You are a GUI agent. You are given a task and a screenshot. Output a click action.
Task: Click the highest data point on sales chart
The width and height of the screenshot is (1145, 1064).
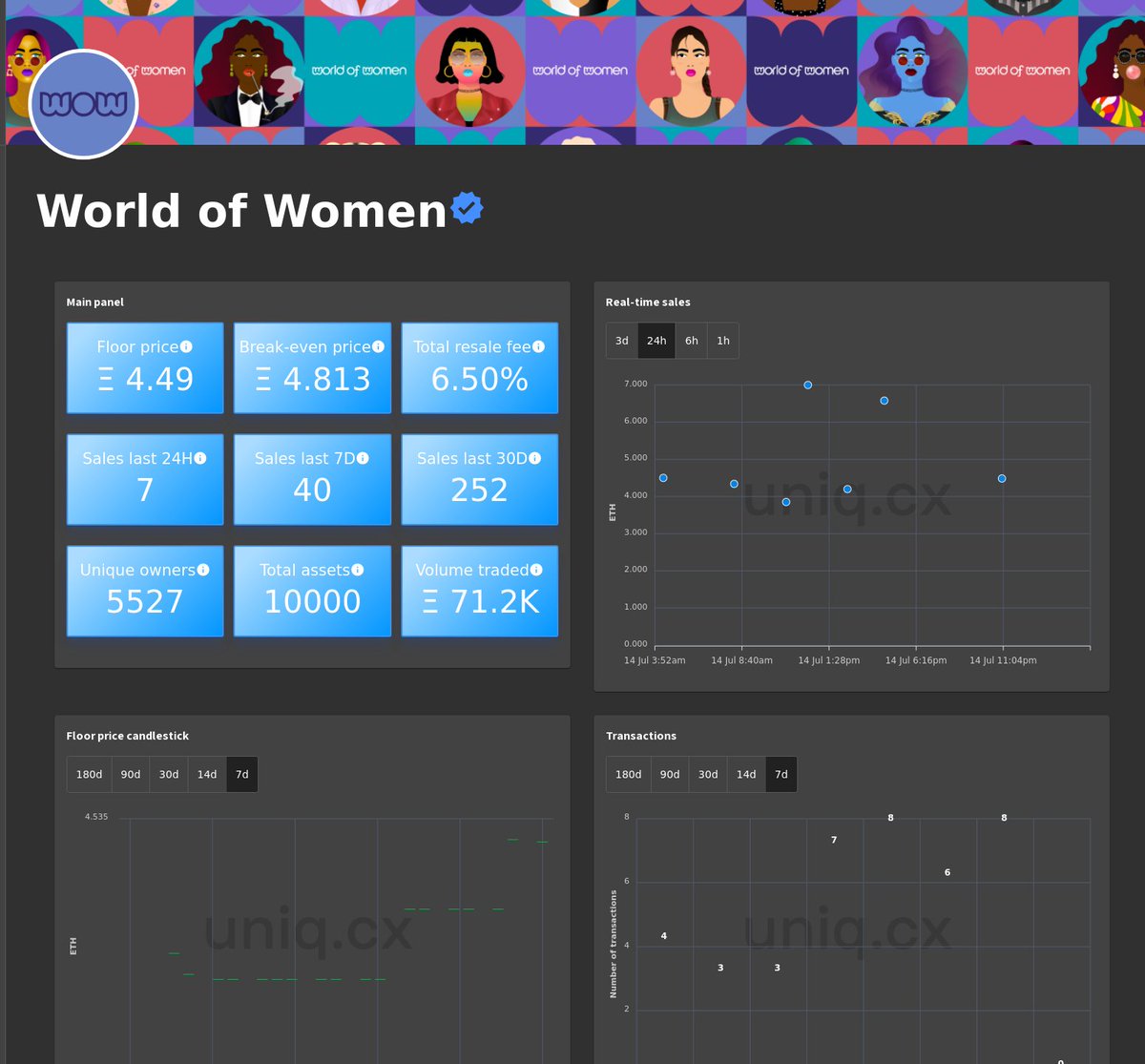point(807,385)
